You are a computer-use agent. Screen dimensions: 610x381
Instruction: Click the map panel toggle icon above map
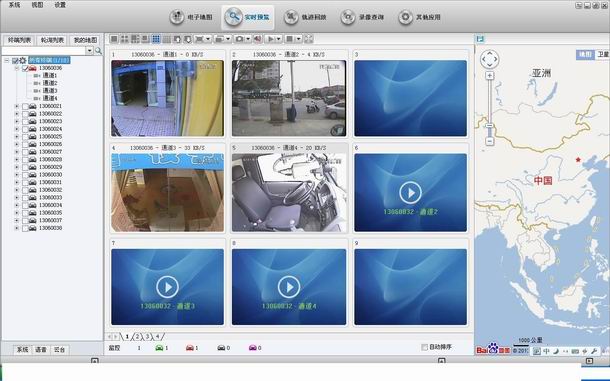pyautogui.click(x=480, y=39)
